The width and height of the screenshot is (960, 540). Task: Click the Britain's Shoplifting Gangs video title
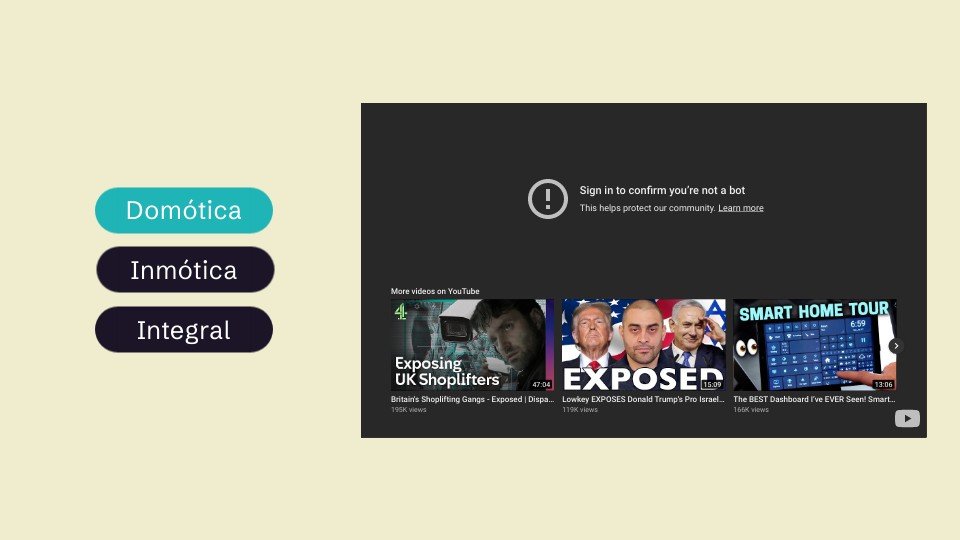point(472,399)
